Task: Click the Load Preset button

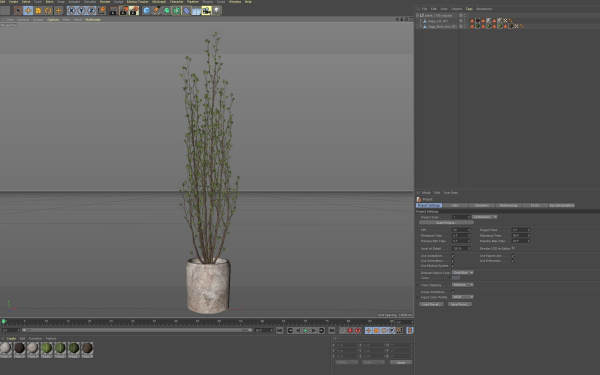Action: pyautogui.click(x=431, y=304)
